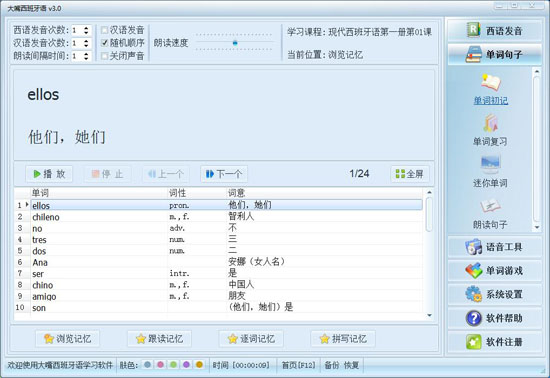Click the 朗读间隔时间 spinner arrows
Screen dimensions: 550x378
[86, 56]
